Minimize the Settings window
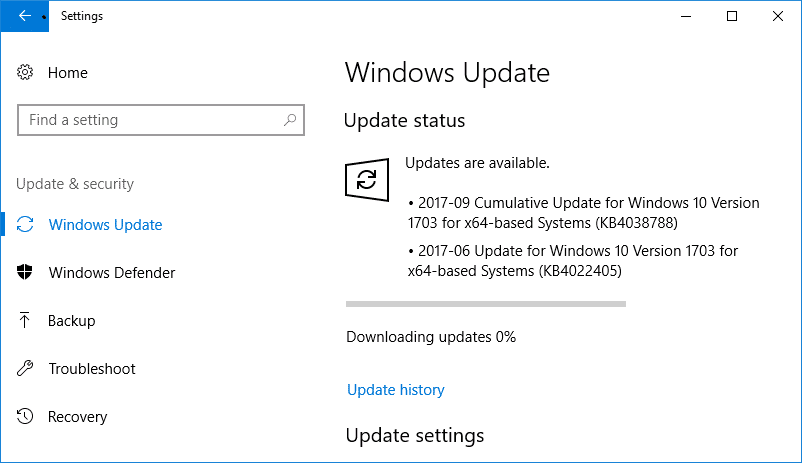Viewport: 802px width, 463px height. [x=686, y=16]
